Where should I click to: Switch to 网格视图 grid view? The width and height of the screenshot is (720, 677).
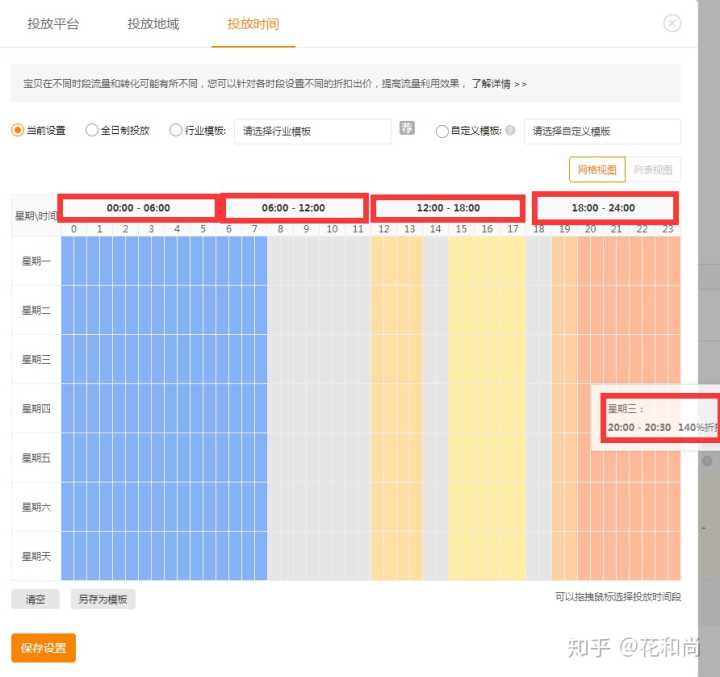click(x=597, y=169)
